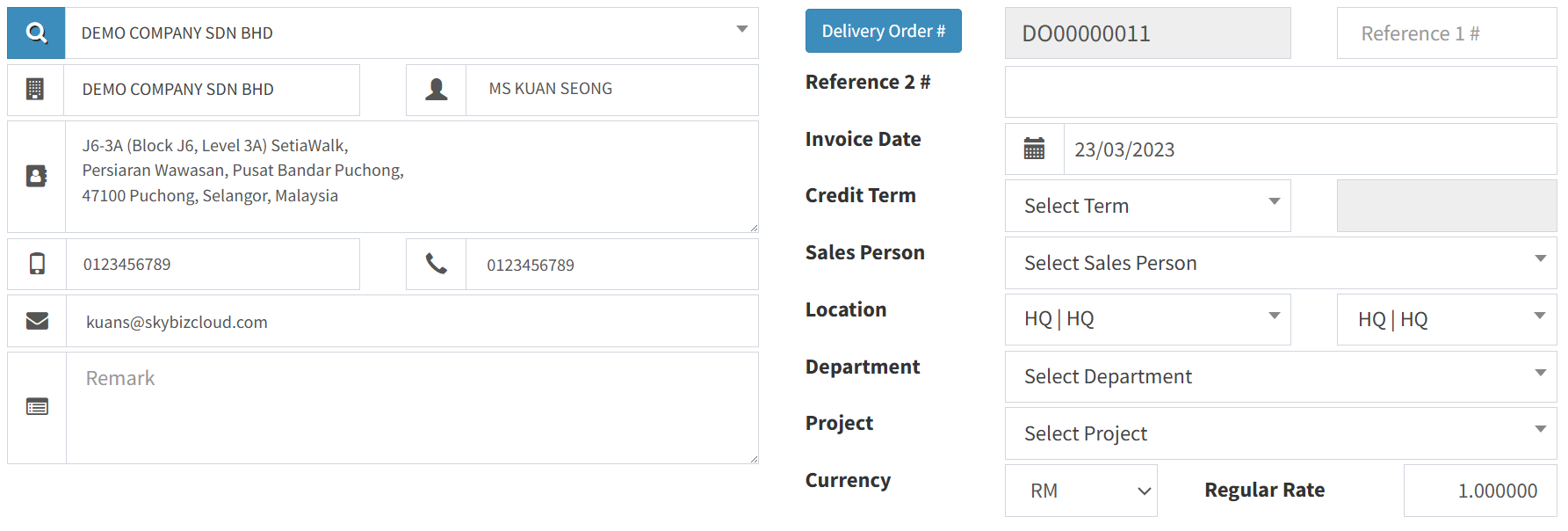Open the Select Term credit term dropdown
Viewport: 1568px width, 531px height.
(1147, 206)
